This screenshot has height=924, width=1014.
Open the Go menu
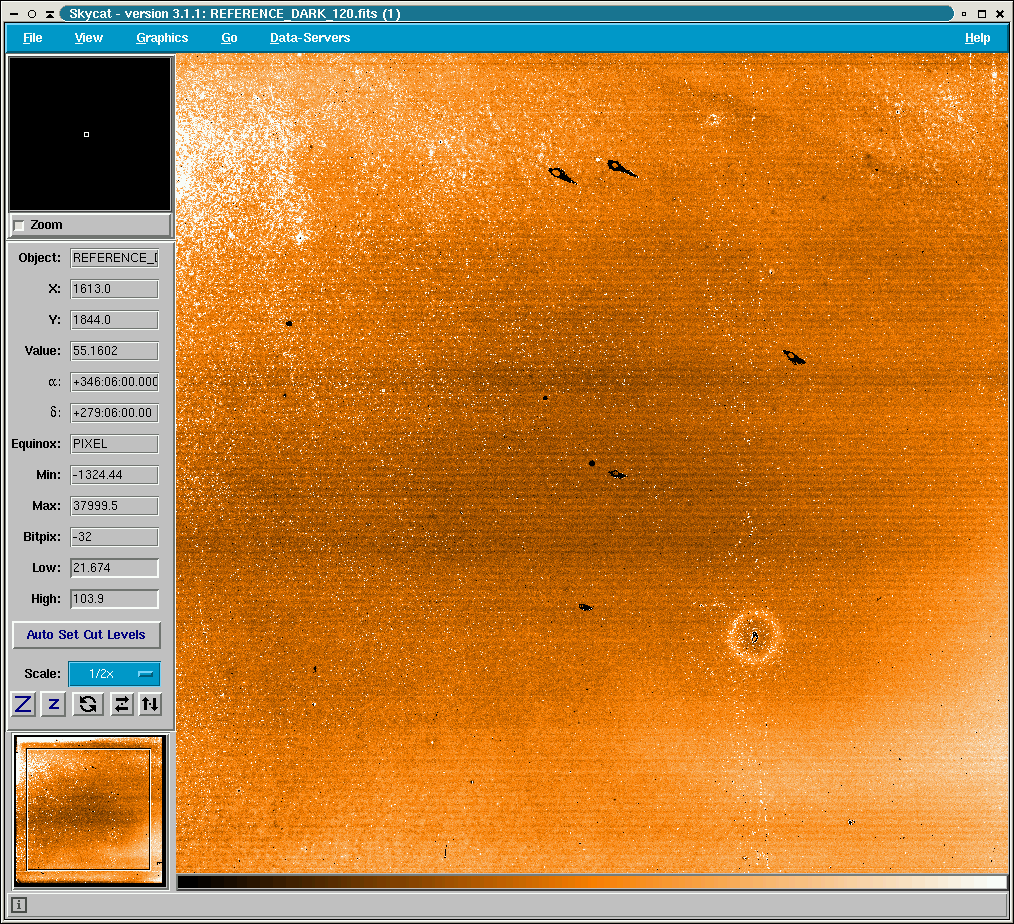tap(229, 38)
